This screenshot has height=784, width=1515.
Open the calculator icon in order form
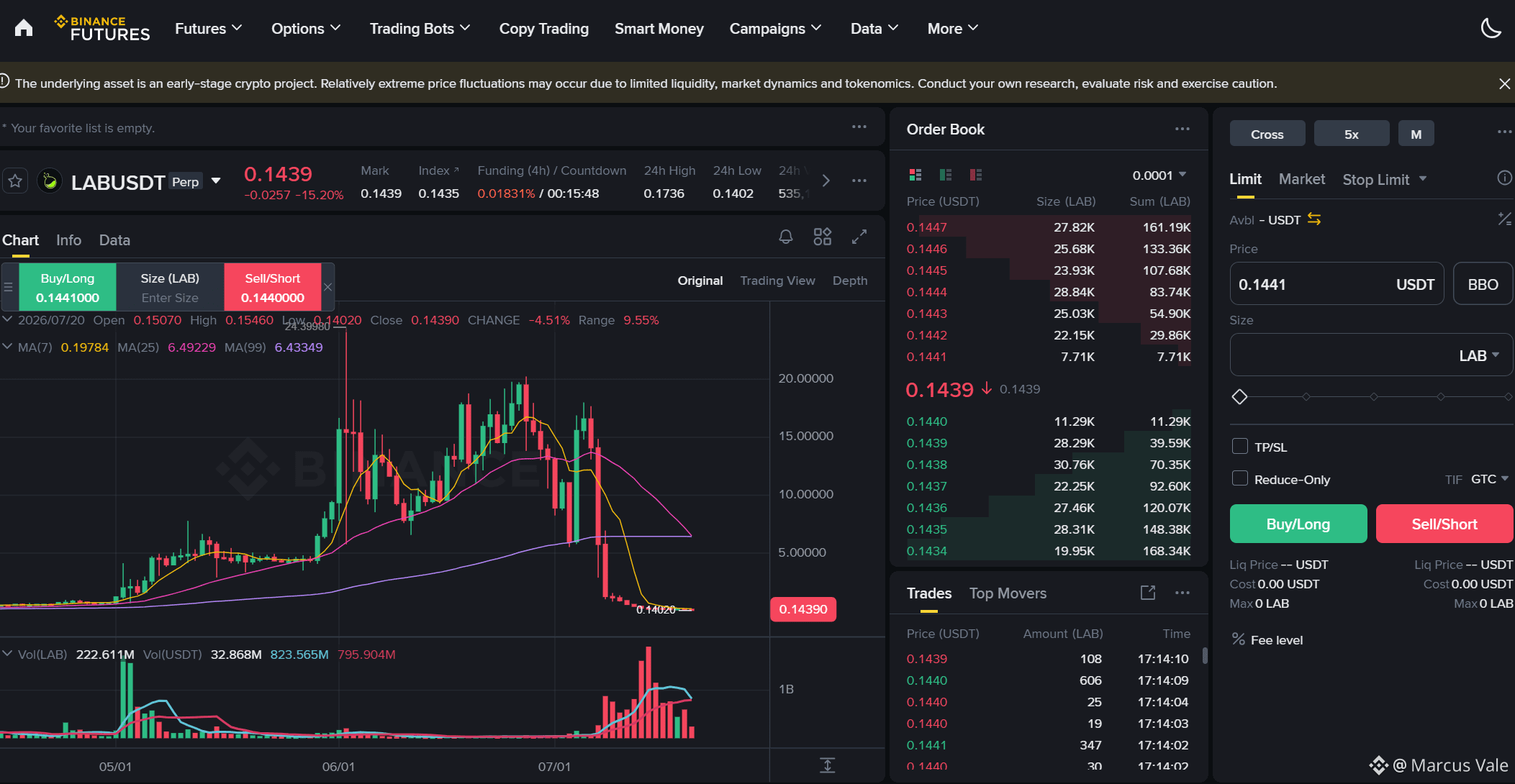pos(1504,219)
